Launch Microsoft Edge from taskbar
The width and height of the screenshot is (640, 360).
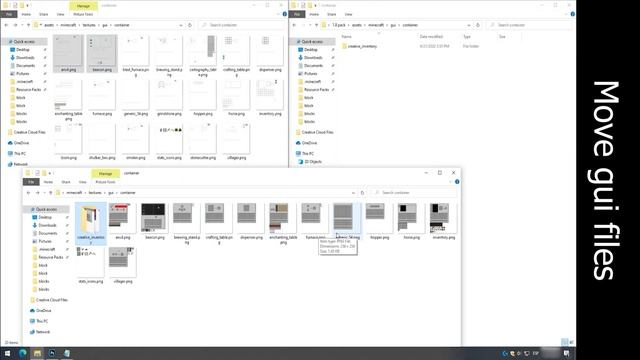(x=22, y=353)
